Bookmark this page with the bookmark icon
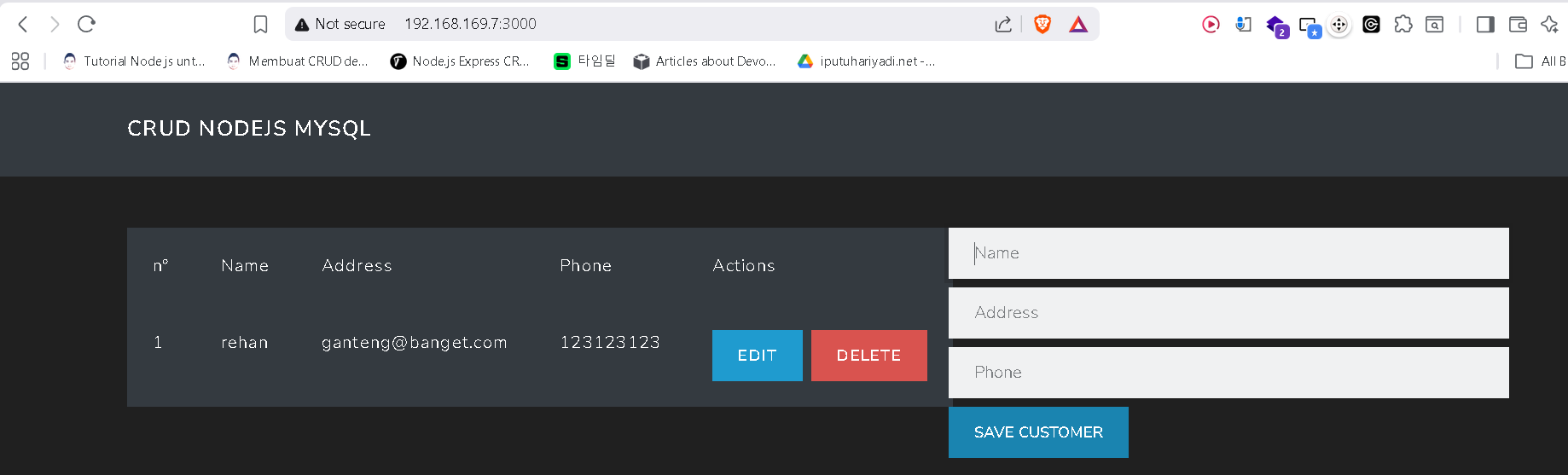 tap(261, 25)
